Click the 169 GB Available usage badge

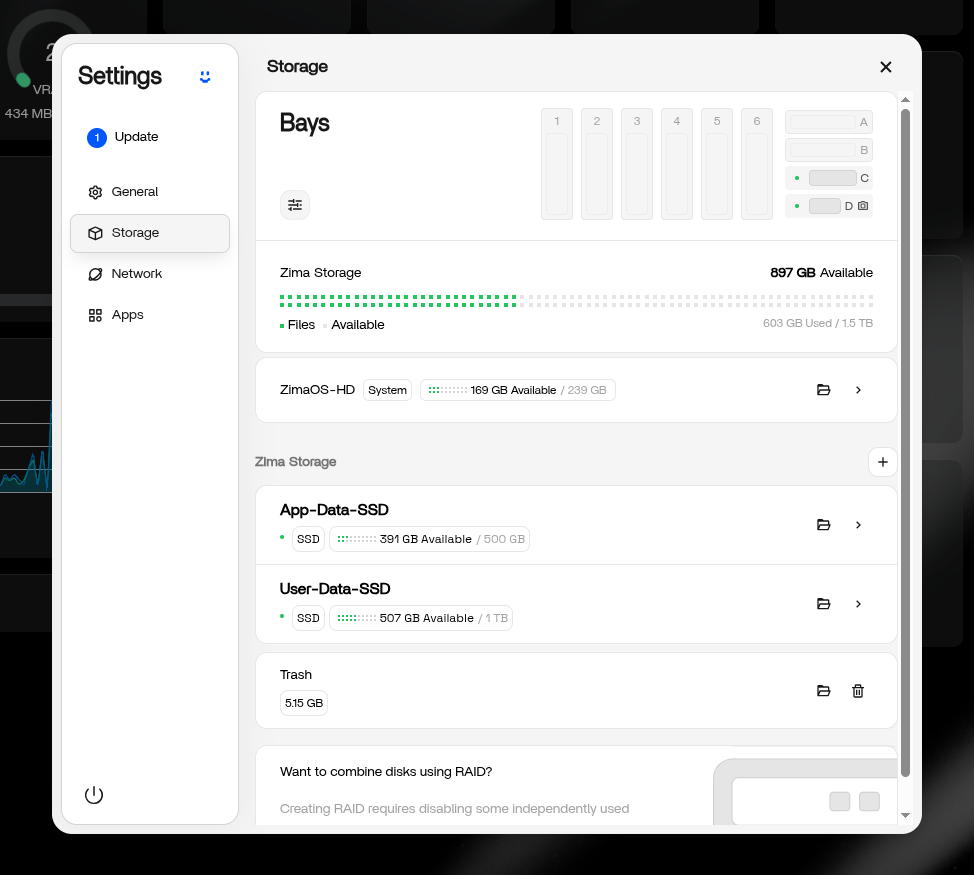[517, 390]
